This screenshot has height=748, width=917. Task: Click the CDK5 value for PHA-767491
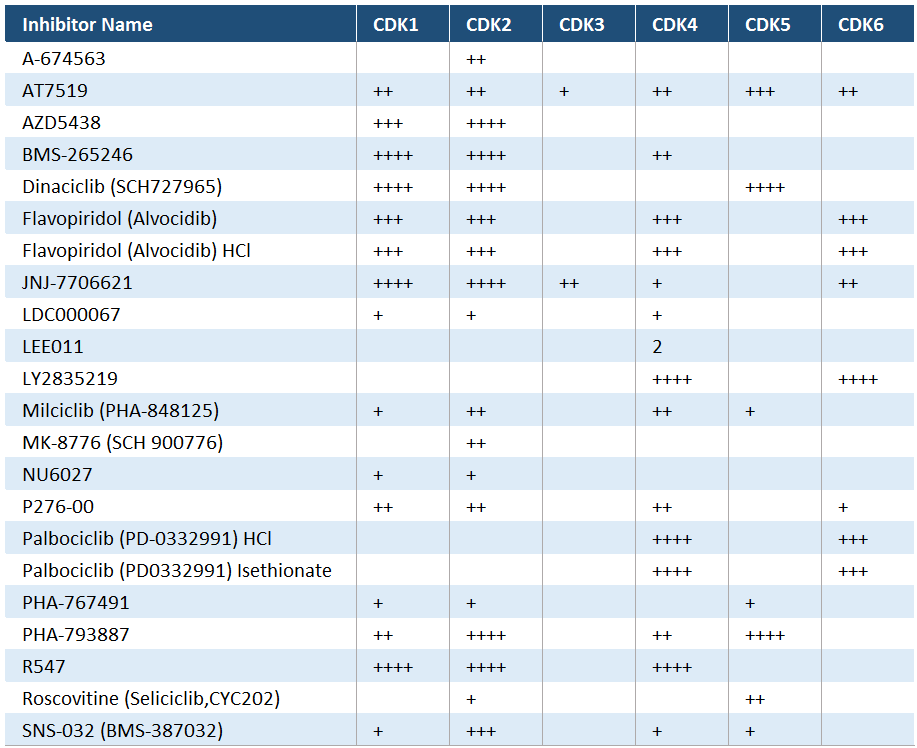click(x=750, y=604)
